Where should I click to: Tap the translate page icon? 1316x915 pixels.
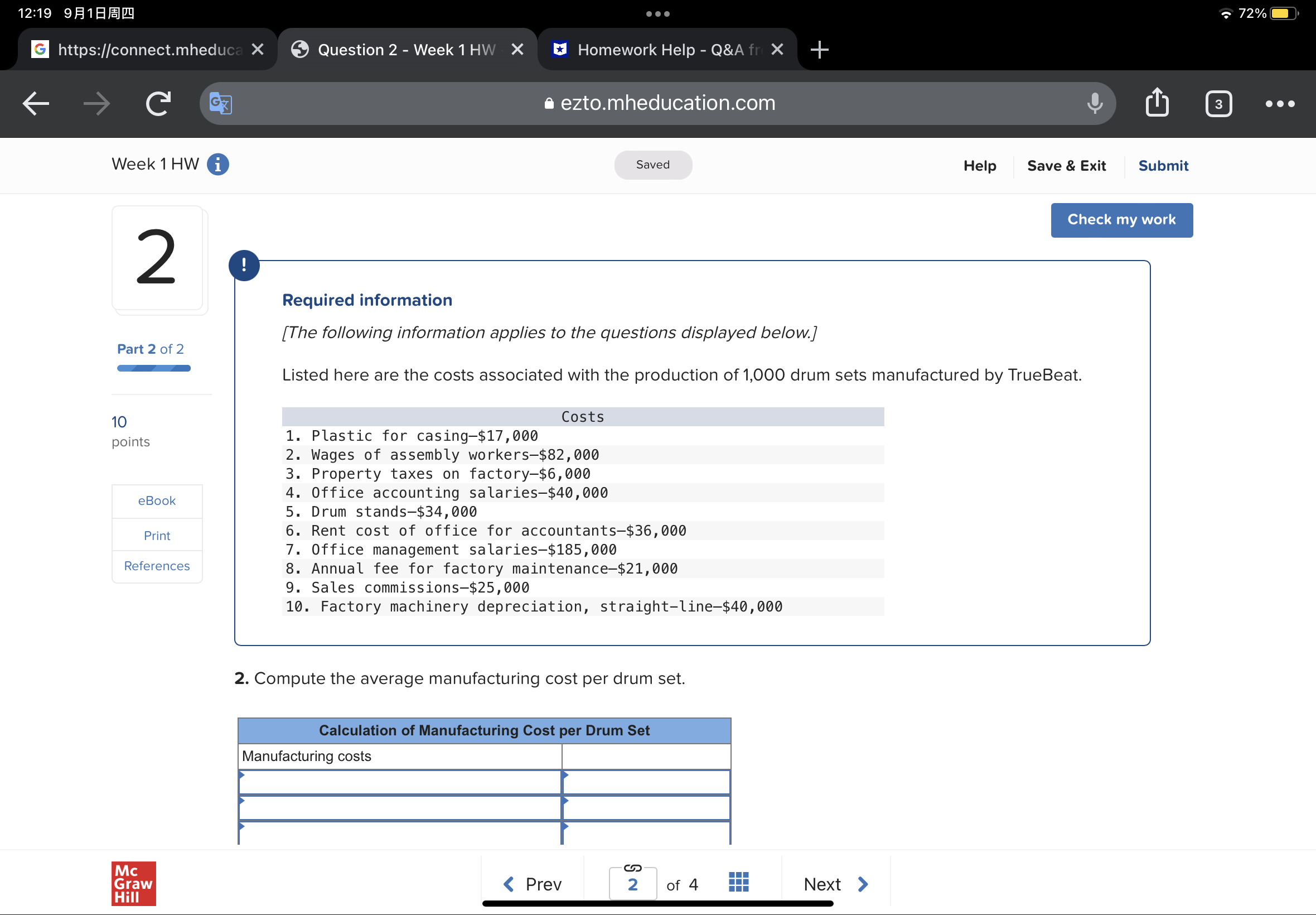point(221,104)
